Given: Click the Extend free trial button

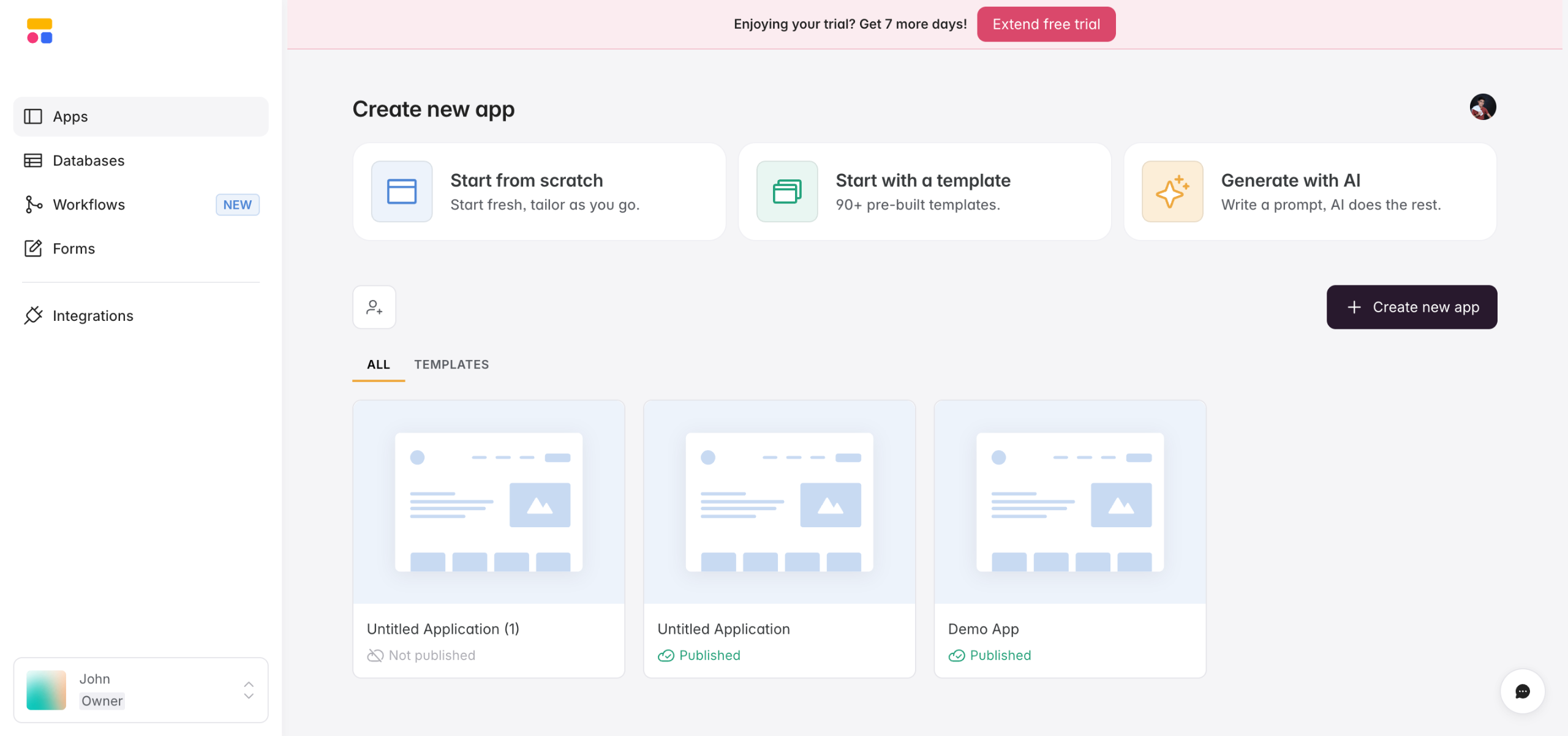Looking at the screenshot, I should 1046,24.
